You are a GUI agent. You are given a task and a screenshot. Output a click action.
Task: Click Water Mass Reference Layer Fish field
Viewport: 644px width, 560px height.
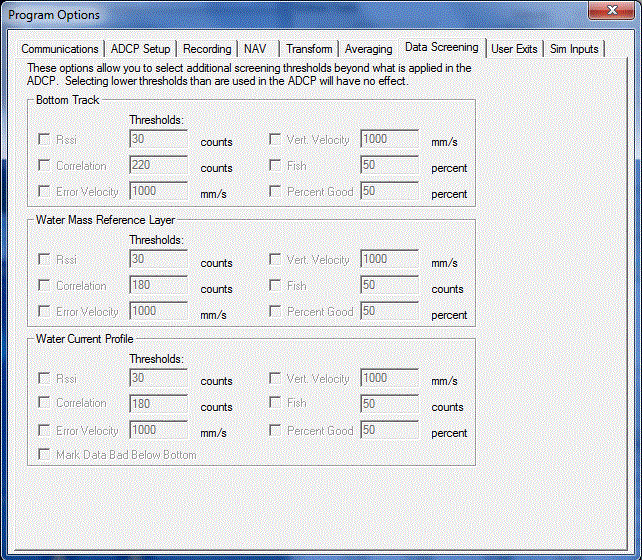click(389, 286)
